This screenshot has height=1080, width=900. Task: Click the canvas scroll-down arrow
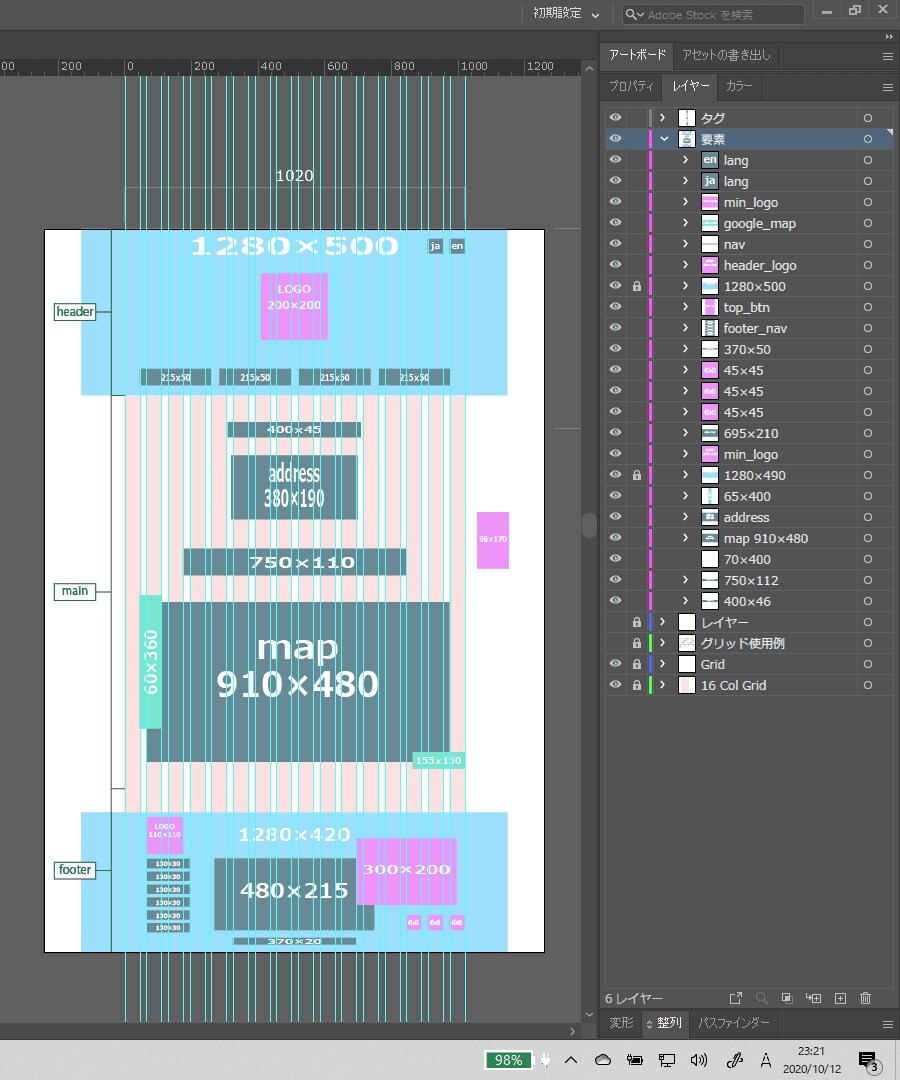[589, 1015]
